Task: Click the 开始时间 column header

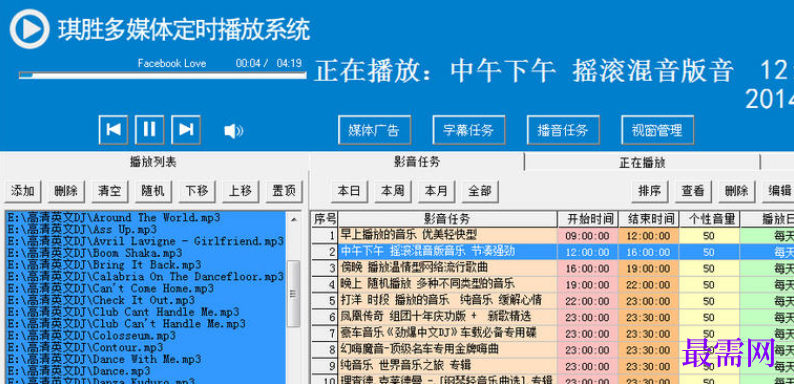Action: coord(587,219)
